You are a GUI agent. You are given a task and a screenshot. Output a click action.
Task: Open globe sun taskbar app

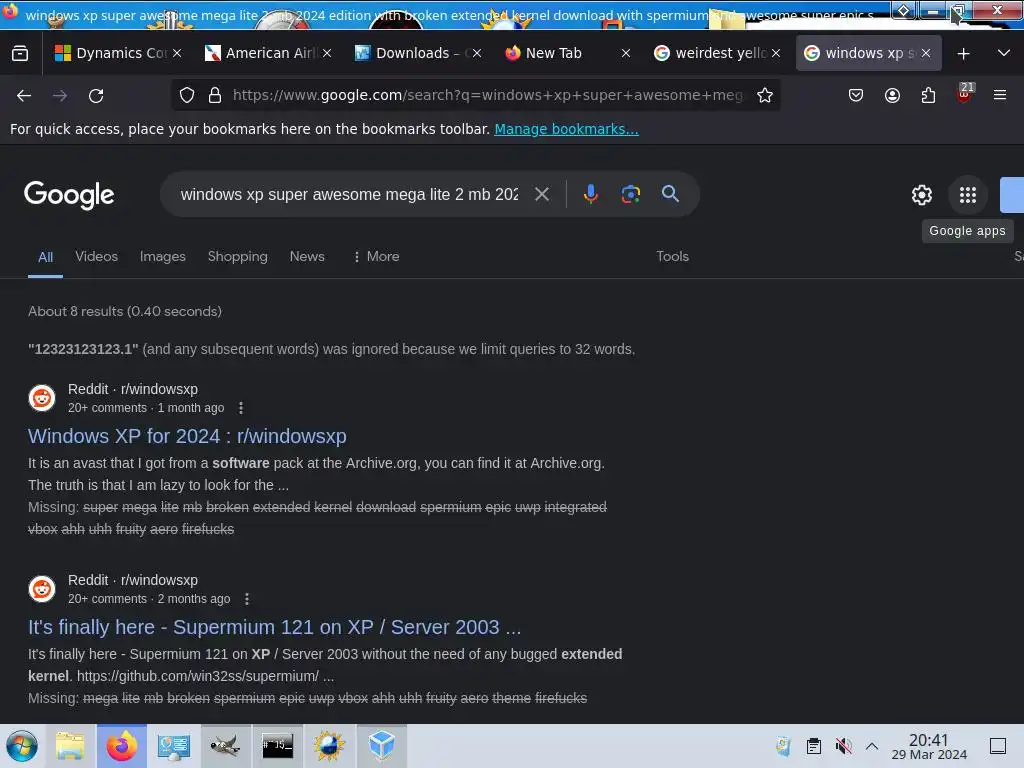(330, 746)
